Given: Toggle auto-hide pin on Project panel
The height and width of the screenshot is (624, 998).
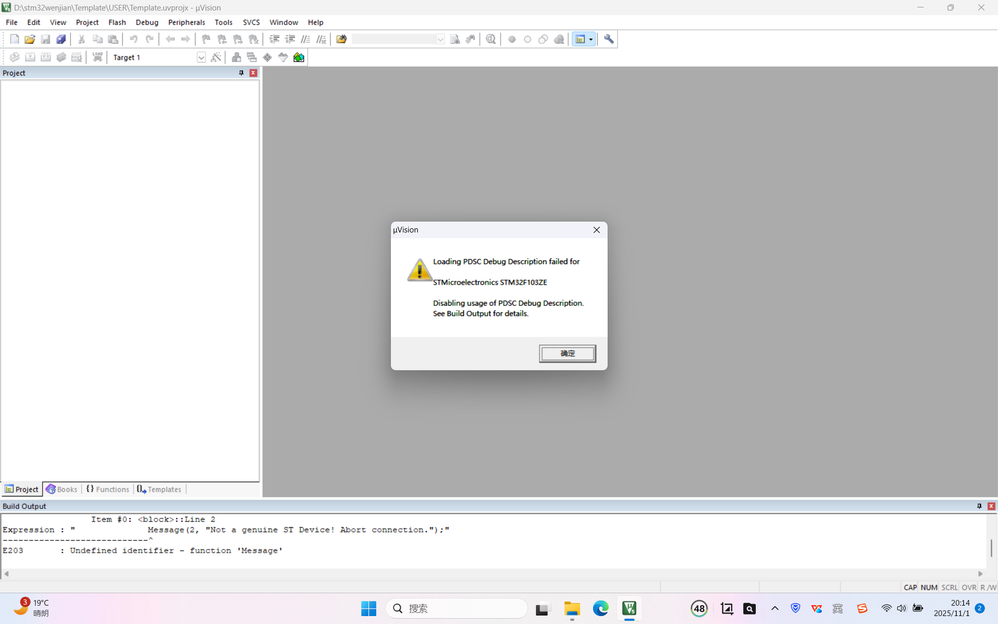Looking at the screenshot, I should pyautogui.click(x=241, y=73).
